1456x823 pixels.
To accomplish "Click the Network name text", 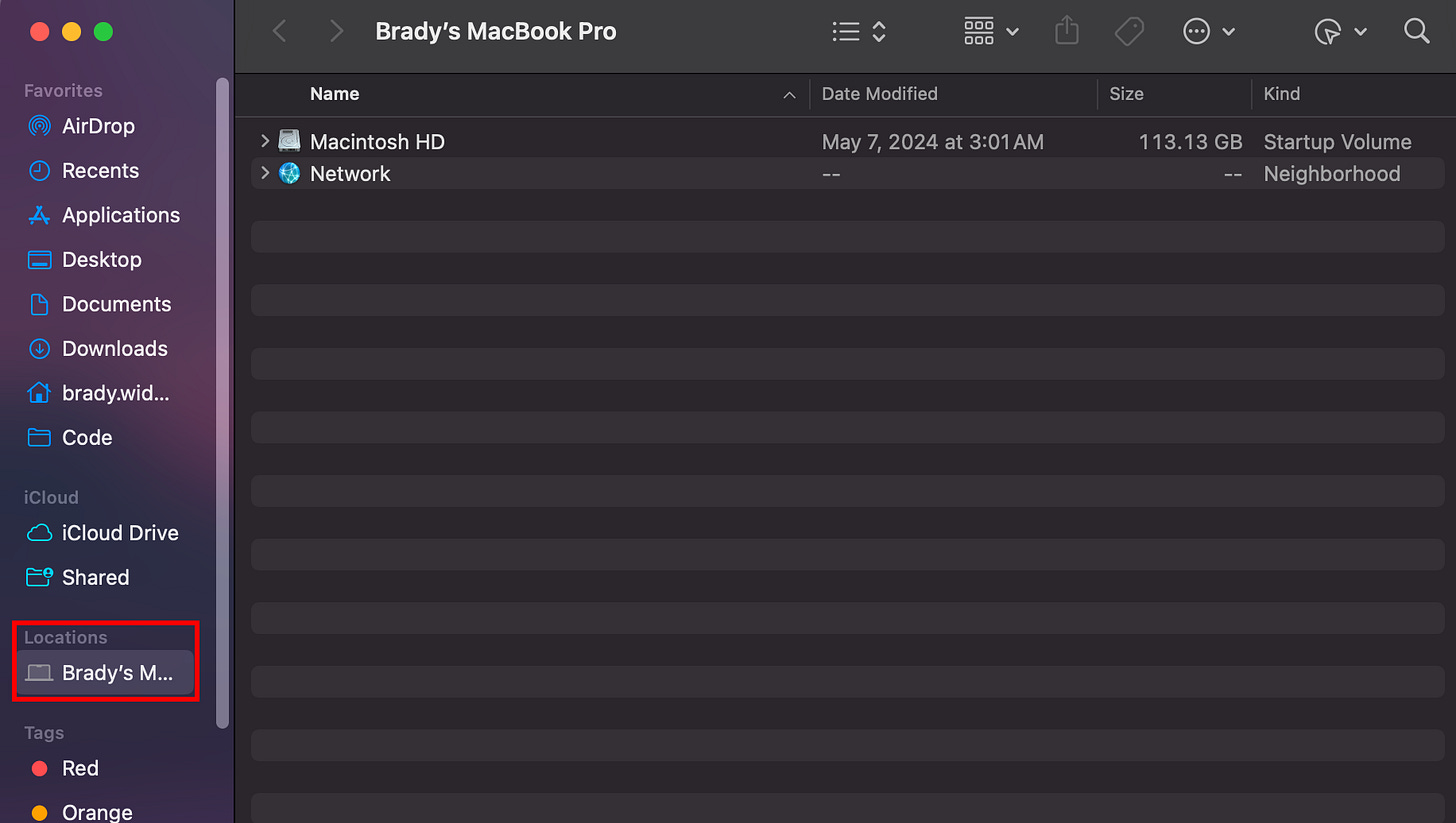I will tap(350, 174).
